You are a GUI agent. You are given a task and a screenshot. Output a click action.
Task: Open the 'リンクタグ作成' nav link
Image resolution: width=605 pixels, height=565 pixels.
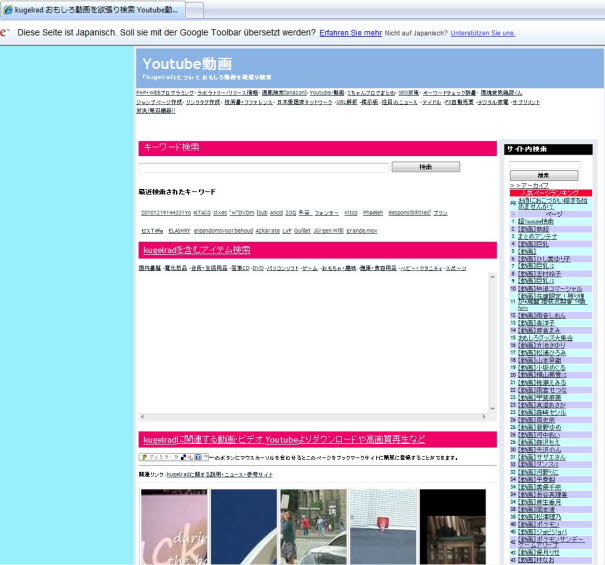[203, 102]
